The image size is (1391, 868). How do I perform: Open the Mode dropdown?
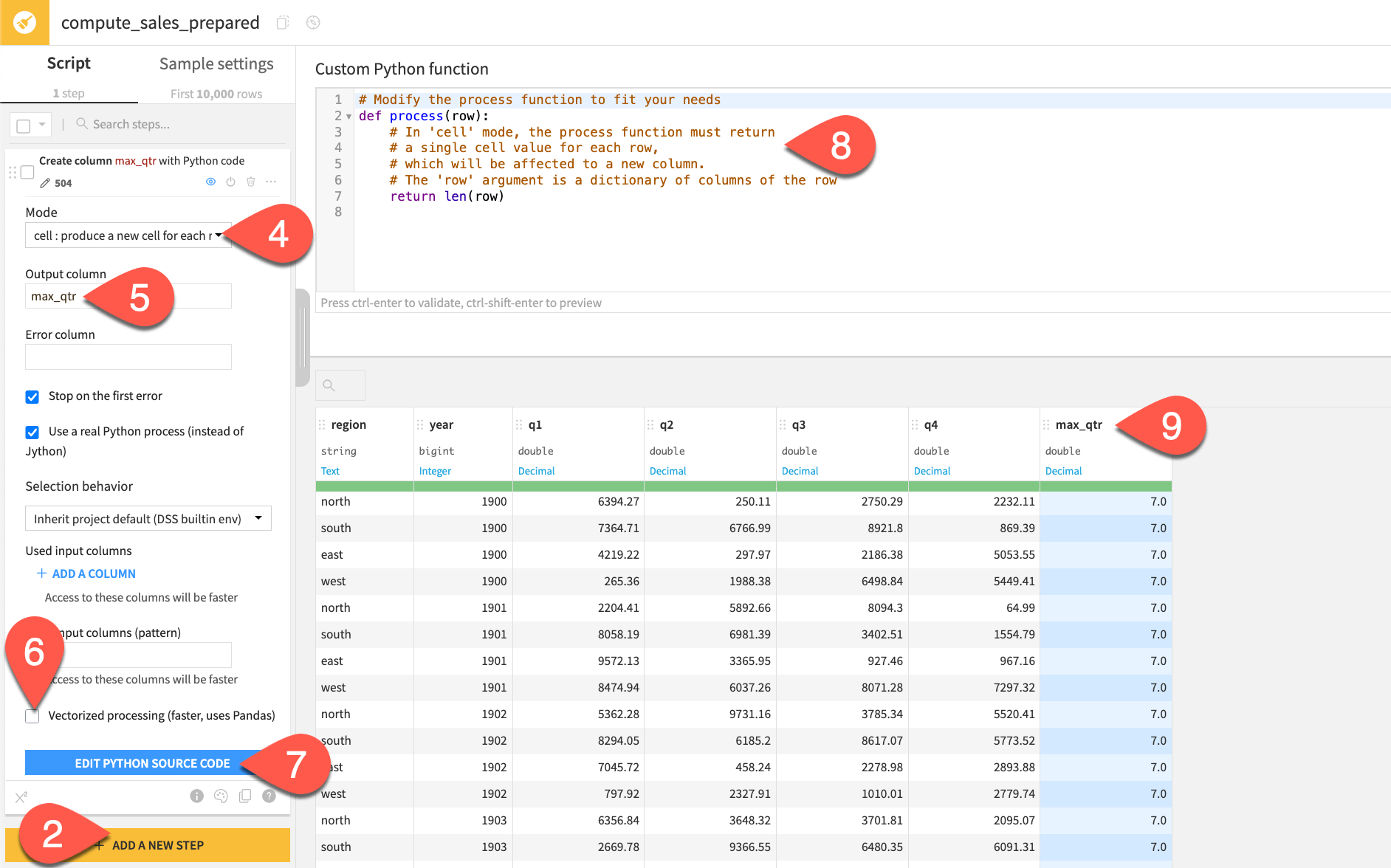[128, 235]
